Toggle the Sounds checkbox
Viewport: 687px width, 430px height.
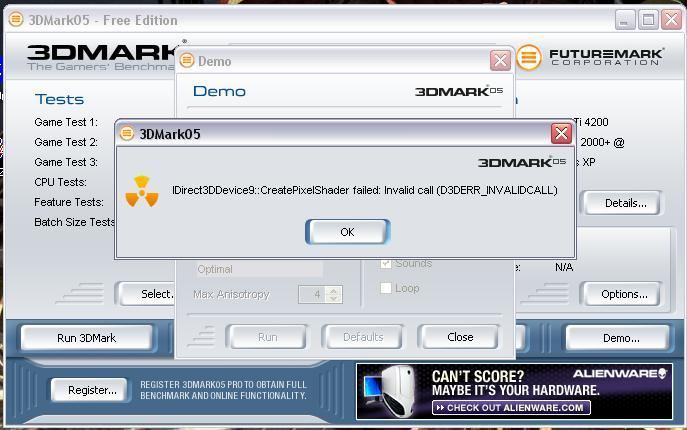[x=386, y=263]
